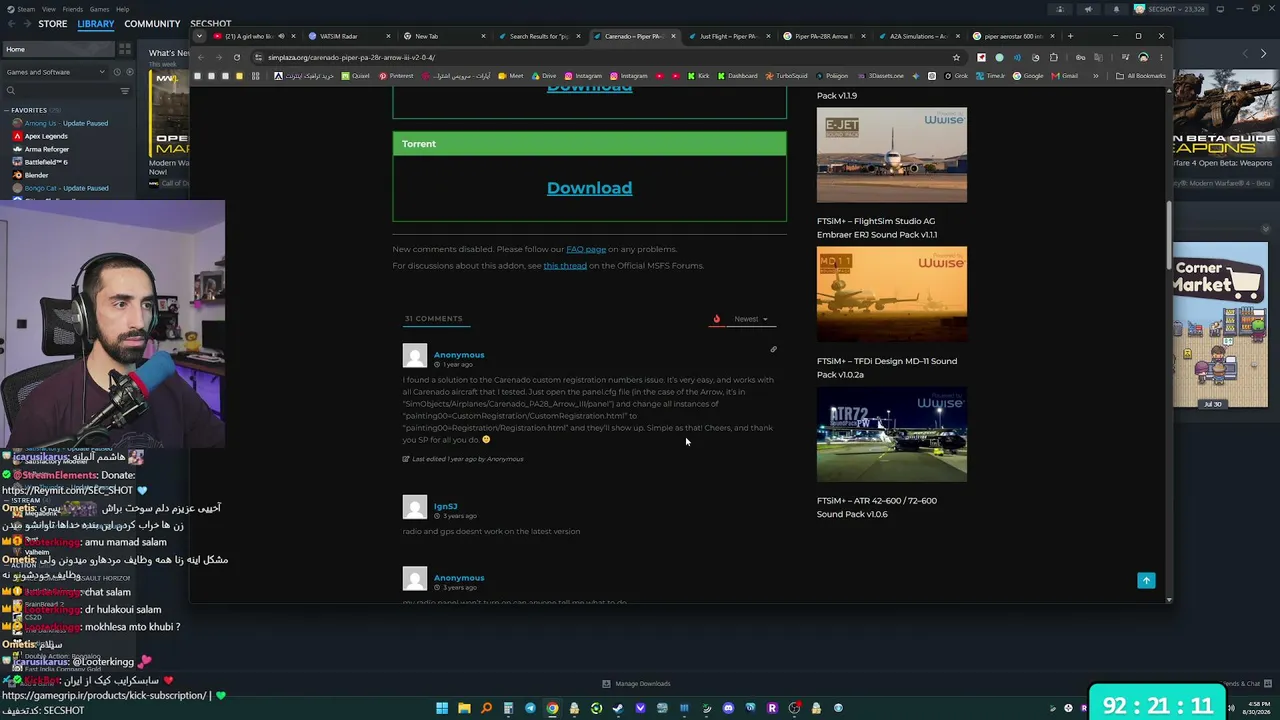The width and height of the screenshot is (1280, 720).
Task: Open FTSIM+ ATR 42-600 / 72-600 link
Action: pos(877,507)
